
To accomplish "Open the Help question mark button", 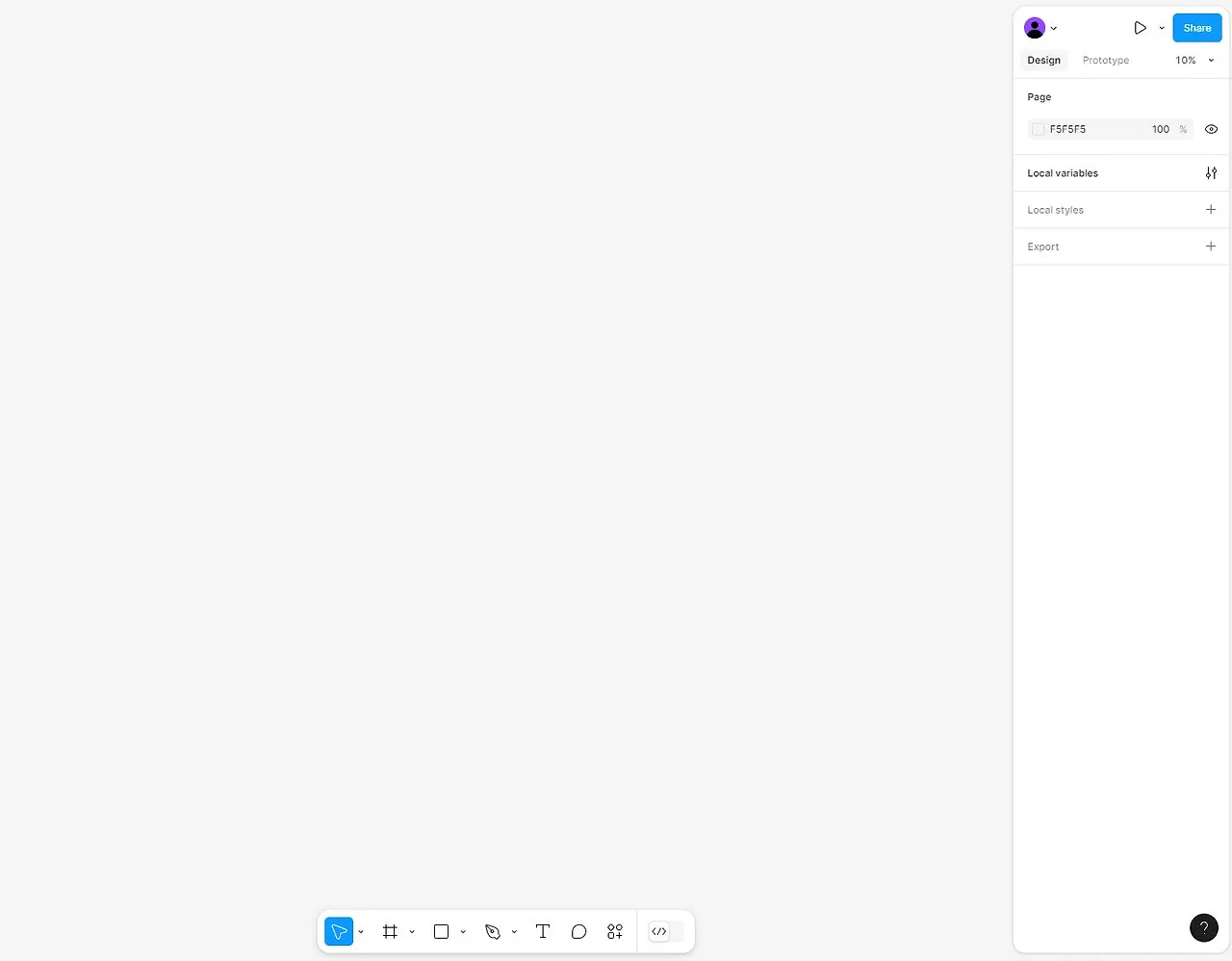I will (x=1204, y=927).
